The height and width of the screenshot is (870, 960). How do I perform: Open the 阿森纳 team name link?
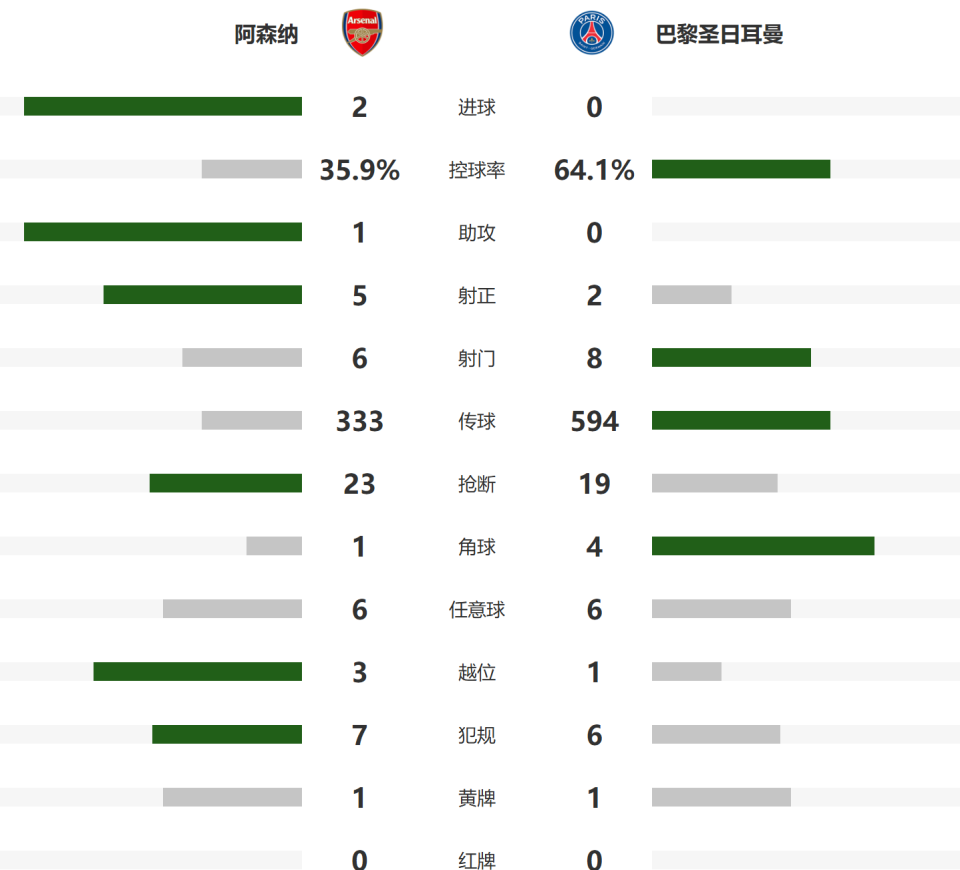(266, 34)
